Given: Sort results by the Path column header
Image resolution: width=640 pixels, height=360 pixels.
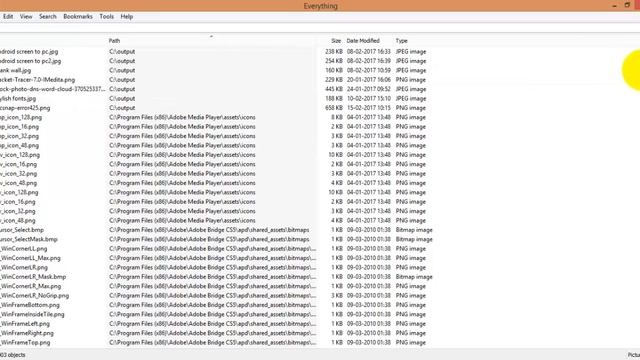Looking at the screenshot, I should [x=114, y=41].
